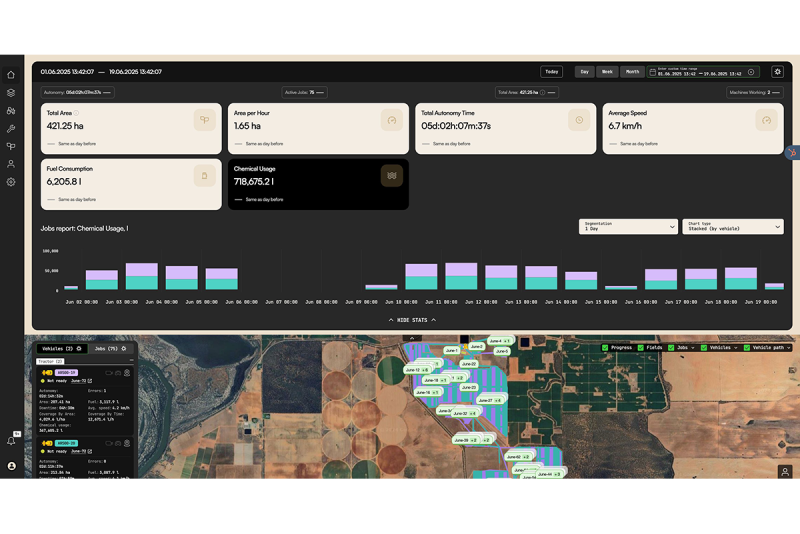Click the Today button
This screenshot has height=534, width=800.
pos(552,72)
